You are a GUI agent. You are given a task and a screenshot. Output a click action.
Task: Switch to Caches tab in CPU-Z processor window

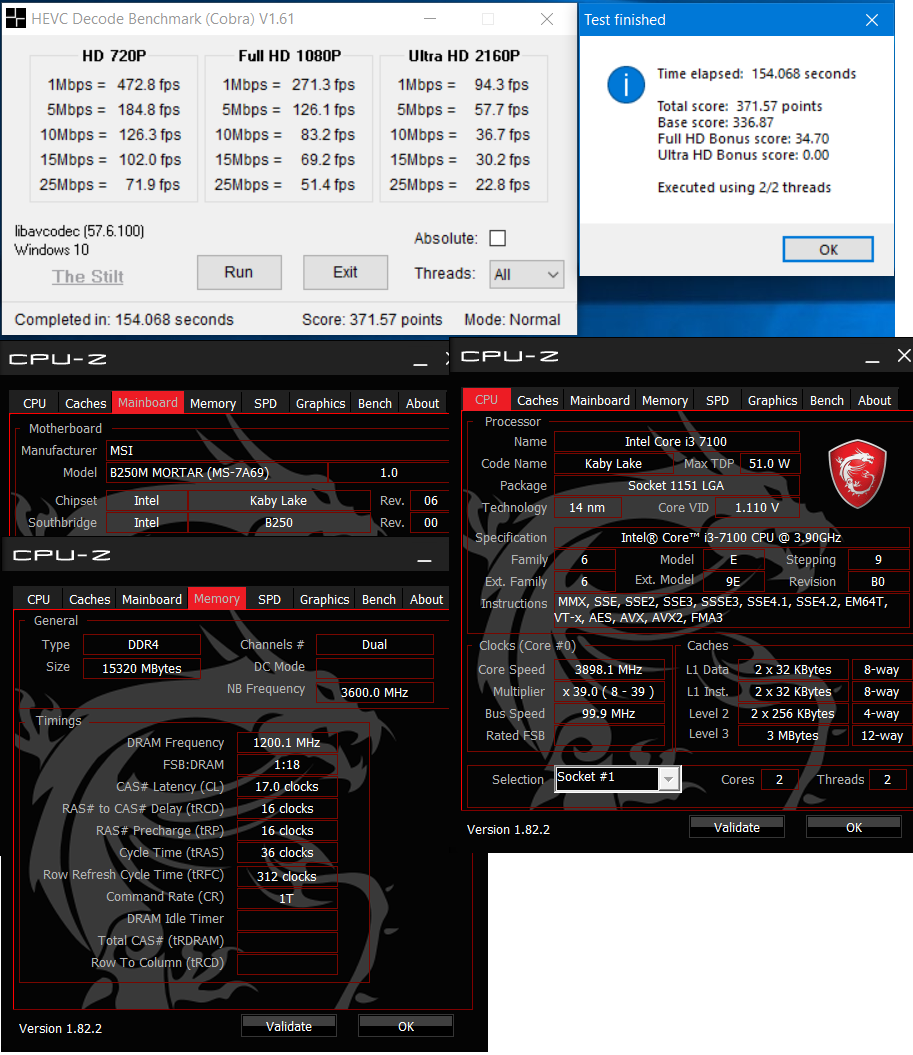coord(538,400)
